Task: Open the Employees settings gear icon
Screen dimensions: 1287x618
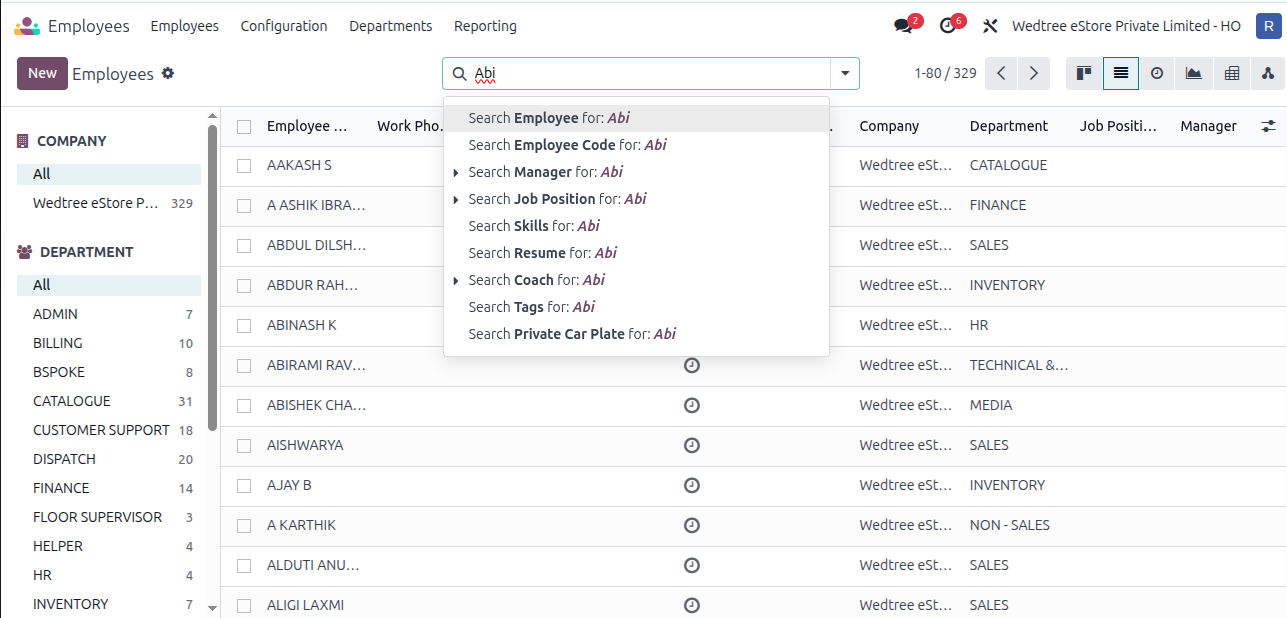Action: (x=168, y=73)
